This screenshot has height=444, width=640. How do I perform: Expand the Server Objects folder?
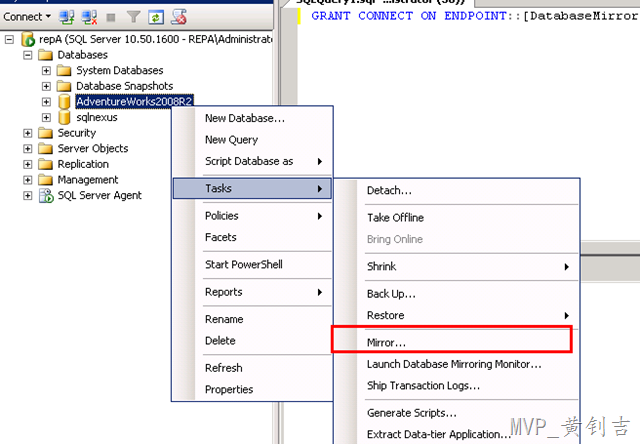pyautogui.click(x=27, y=149)
